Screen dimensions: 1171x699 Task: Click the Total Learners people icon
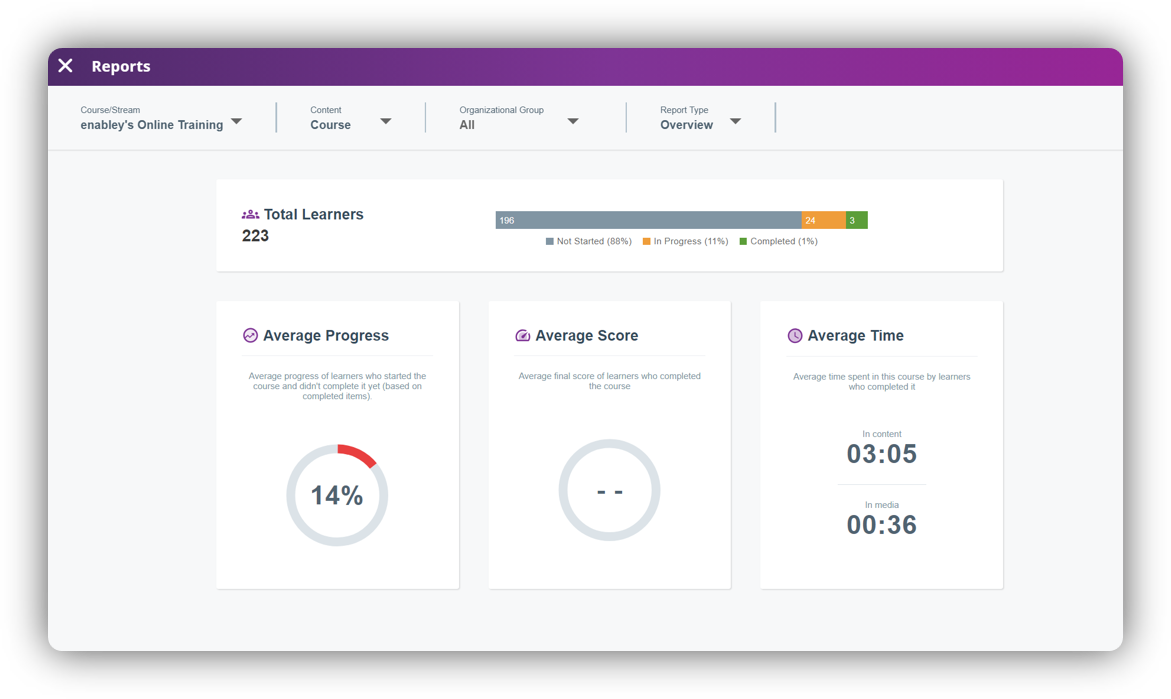tap(250, 215)
